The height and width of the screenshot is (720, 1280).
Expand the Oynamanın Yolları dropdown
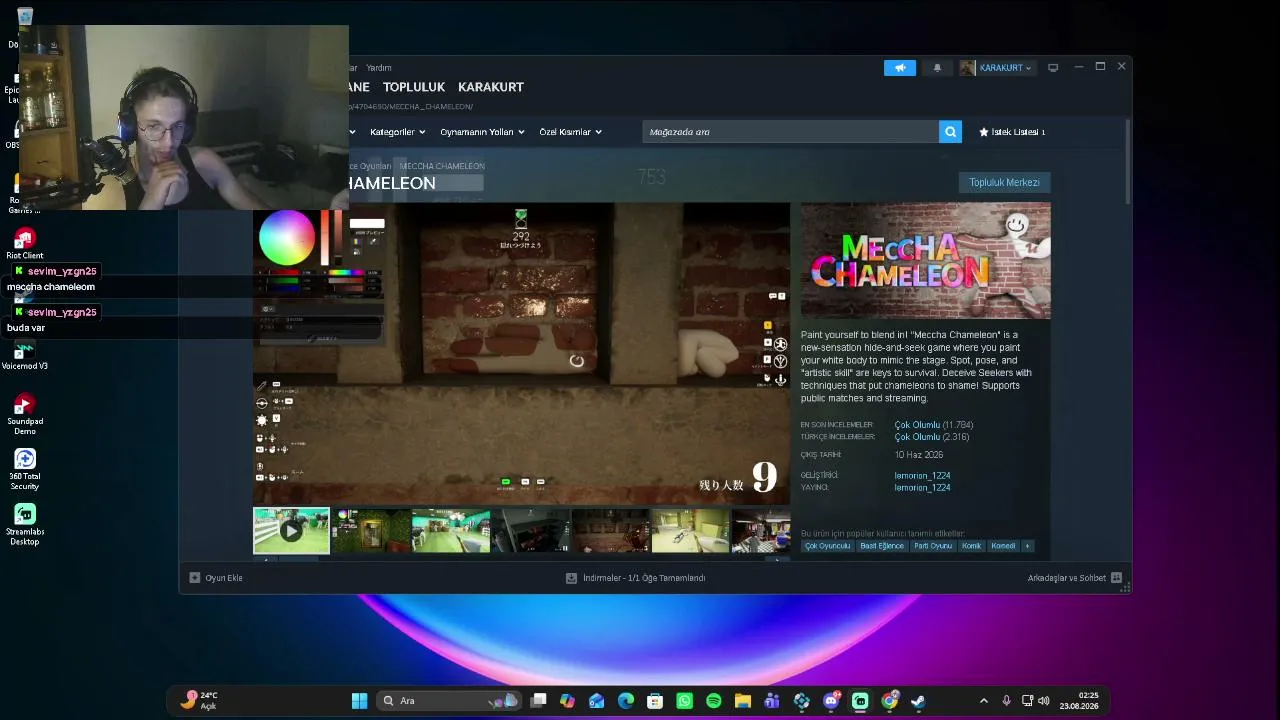[482, 132]
